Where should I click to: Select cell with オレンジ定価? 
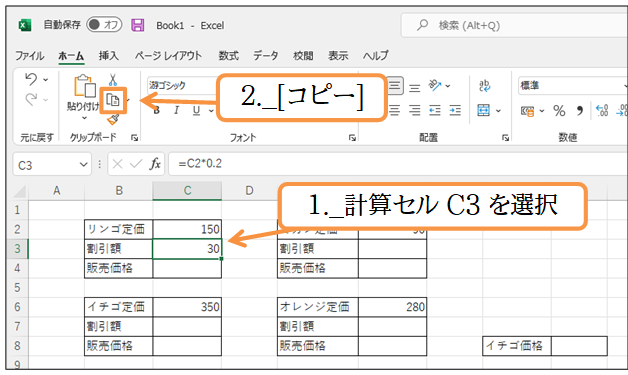(318, 307)
